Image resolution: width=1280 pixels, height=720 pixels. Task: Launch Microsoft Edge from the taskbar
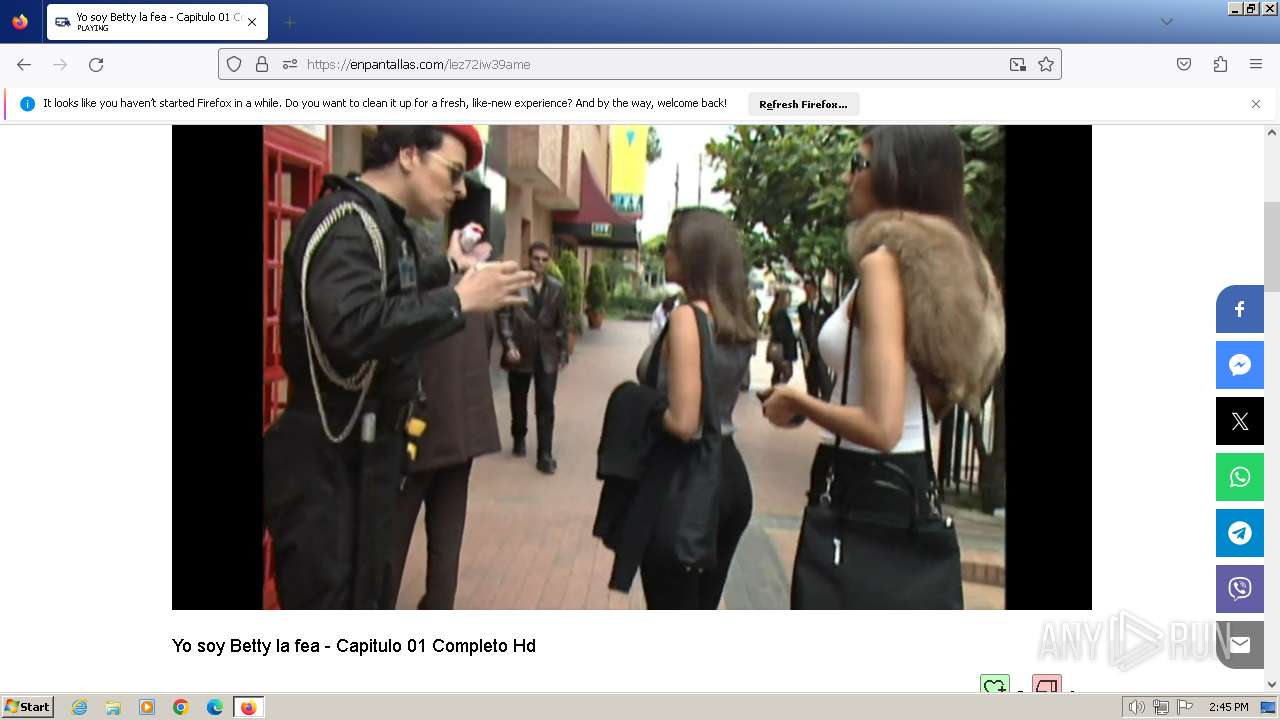[x=215, y=707]
